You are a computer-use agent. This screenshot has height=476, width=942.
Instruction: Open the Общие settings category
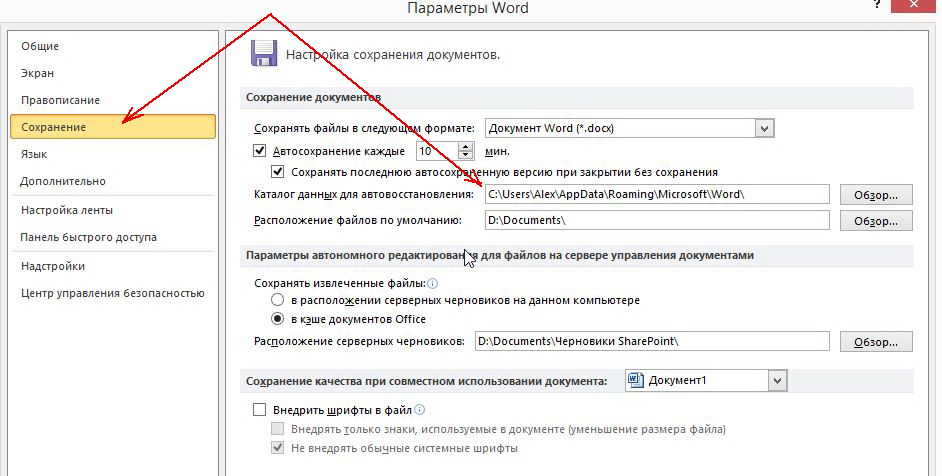coord(40,46)
